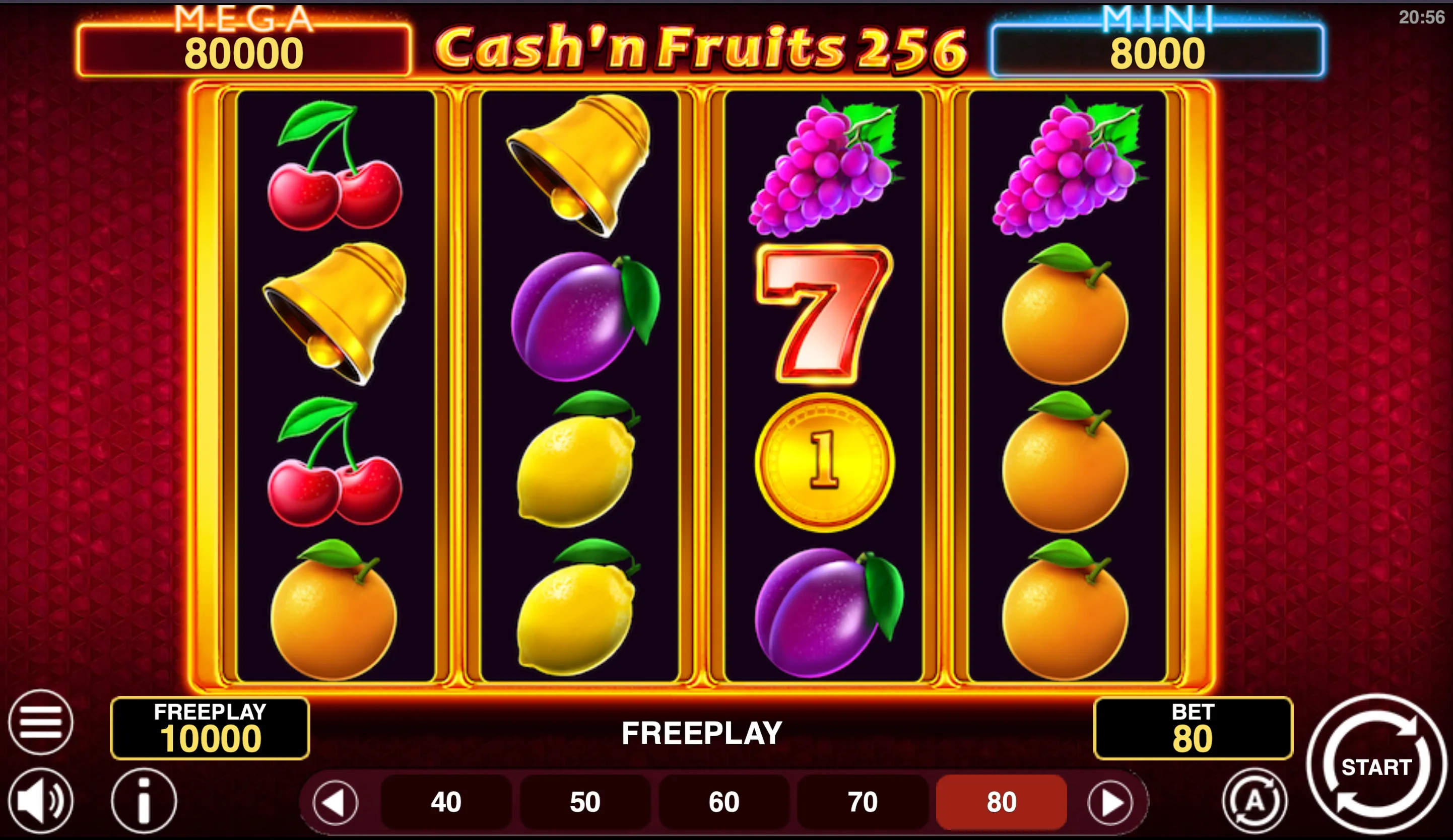
Task: Click the BET 80 display box
Action: (1193, 728)
